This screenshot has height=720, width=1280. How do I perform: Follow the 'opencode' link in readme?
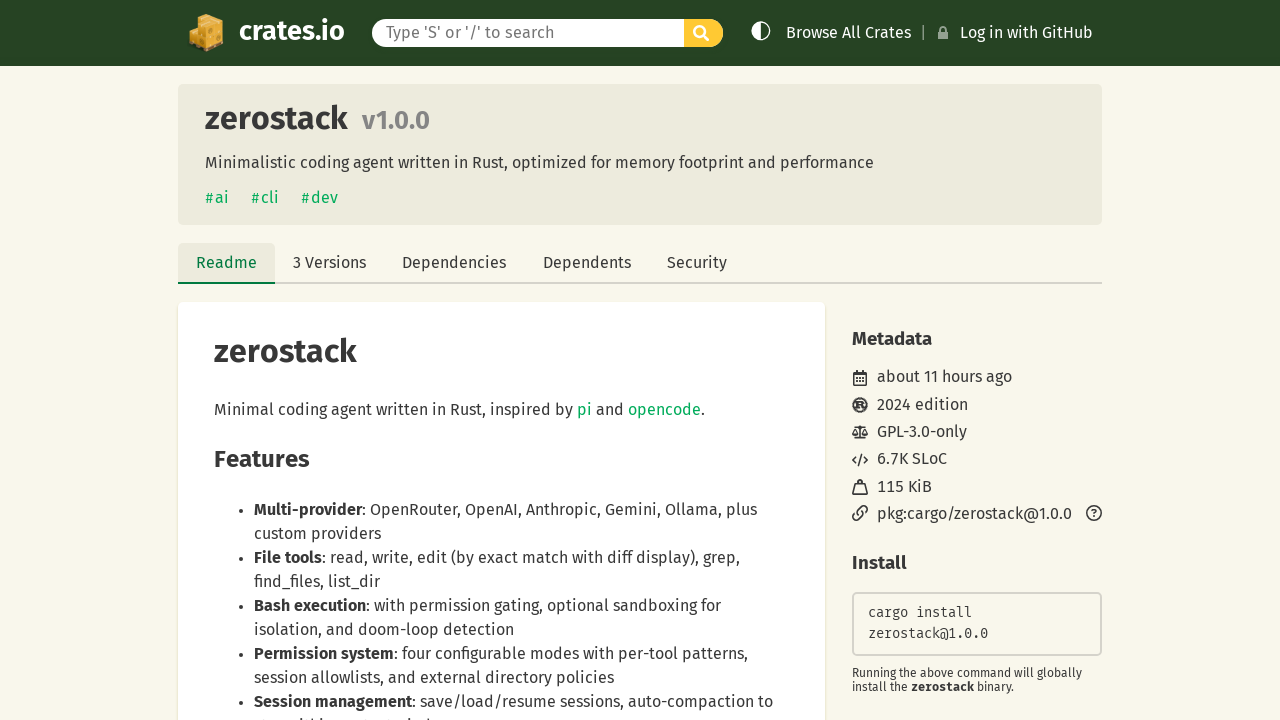pyautogui.click(x=664, y=410)
